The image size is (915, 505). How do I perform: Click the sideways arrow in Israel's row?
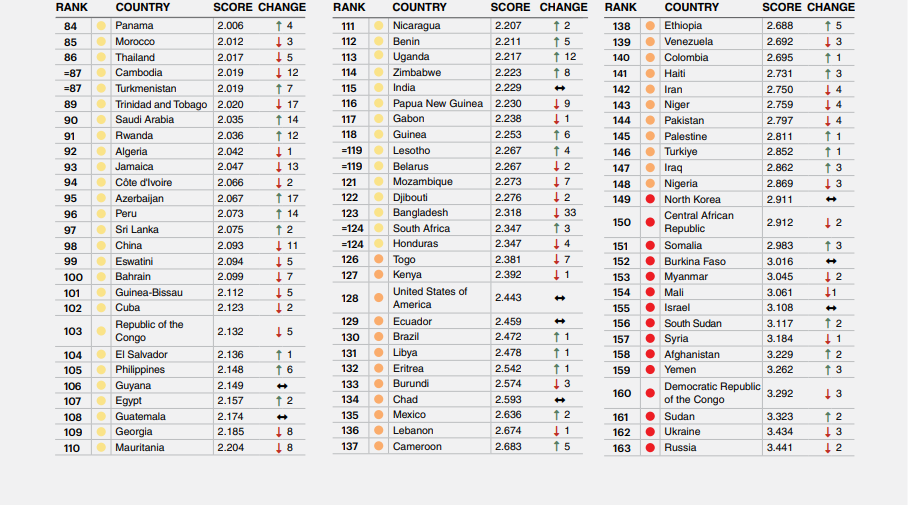tap(830, 308)
